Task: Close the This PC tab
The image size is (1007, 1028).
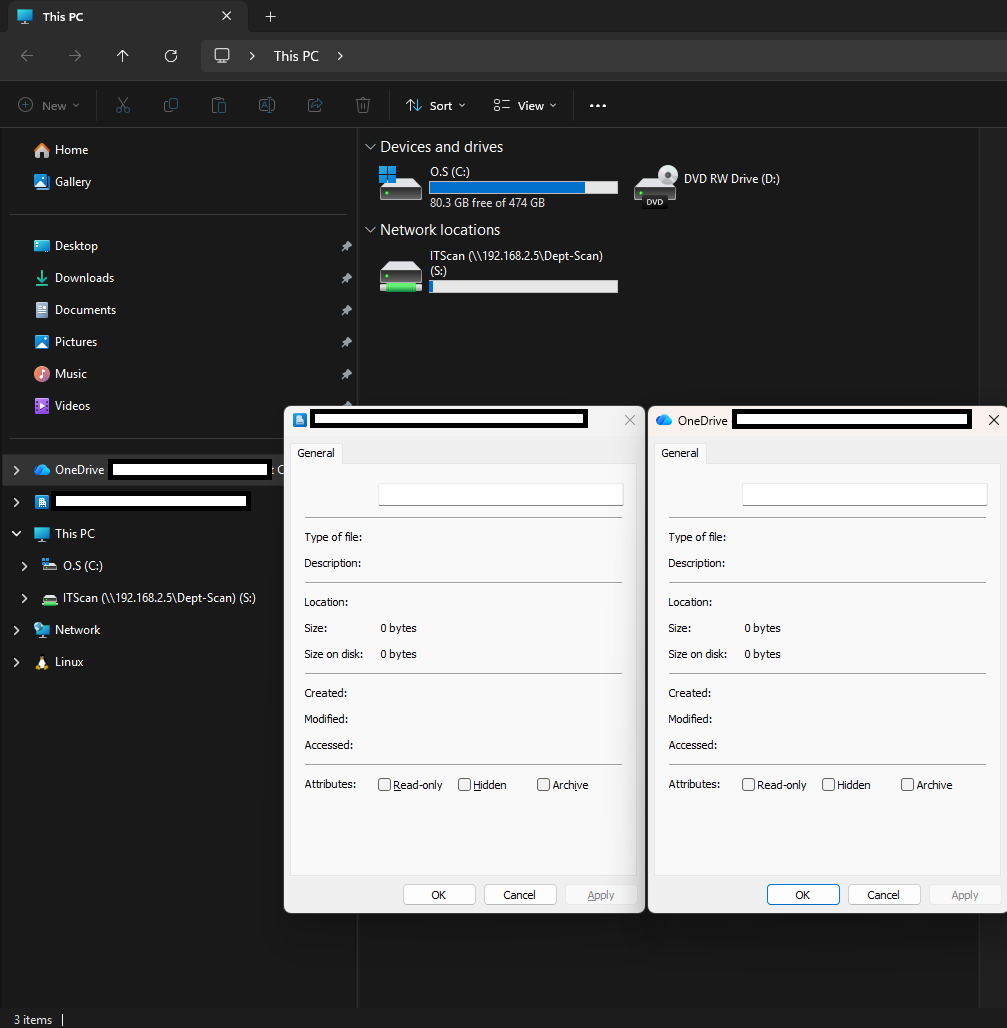Action: pos(226,16)
